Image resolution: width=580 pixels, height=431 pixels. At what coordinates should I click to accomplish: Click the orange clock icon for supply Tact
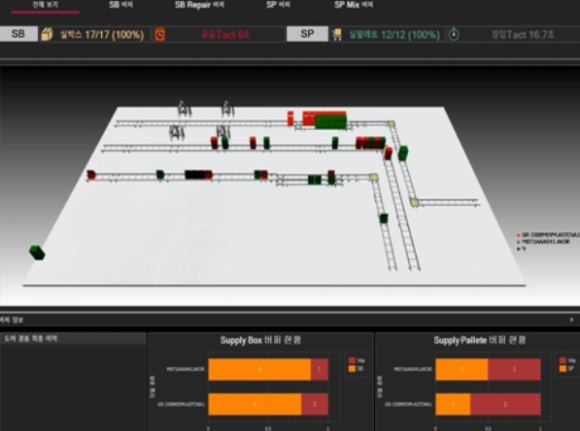(x=160, y=35)
